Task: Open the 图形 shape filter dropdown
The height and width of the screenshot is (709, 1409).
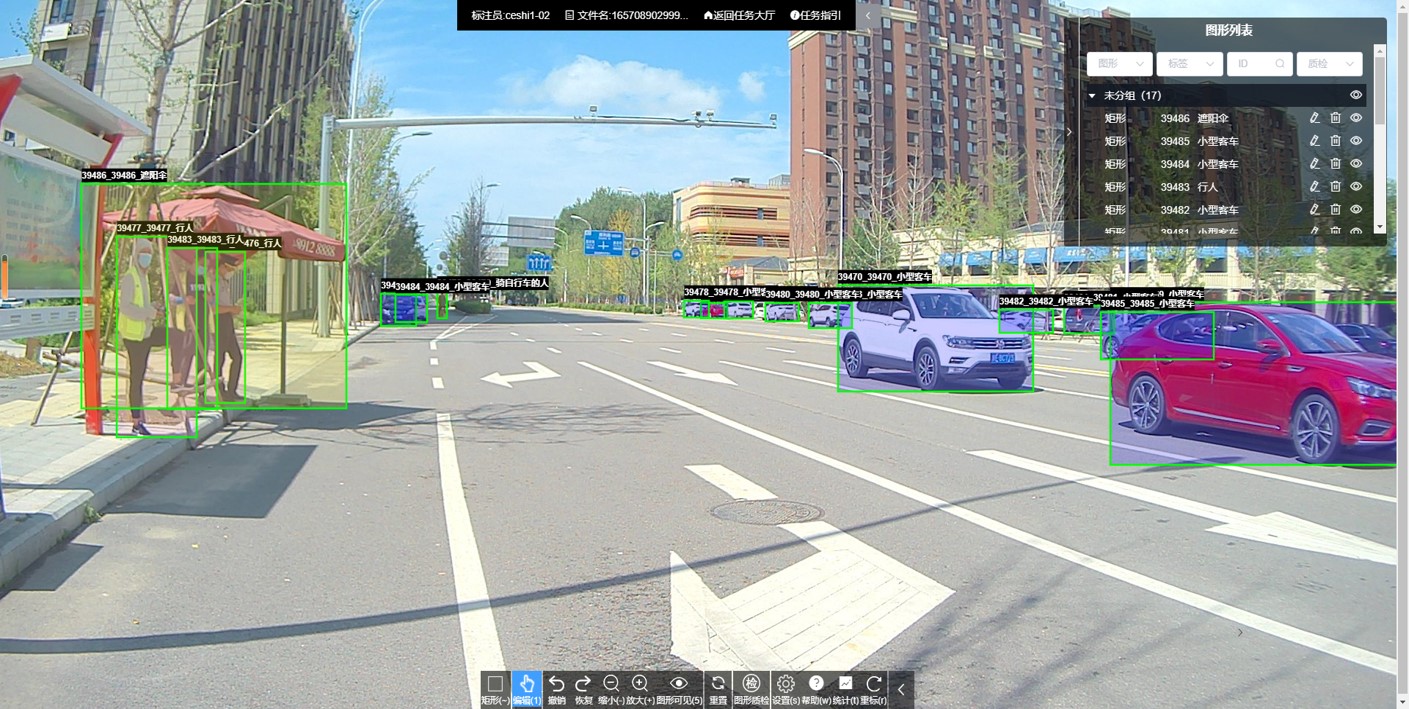Action: (x=1119, y=64)
